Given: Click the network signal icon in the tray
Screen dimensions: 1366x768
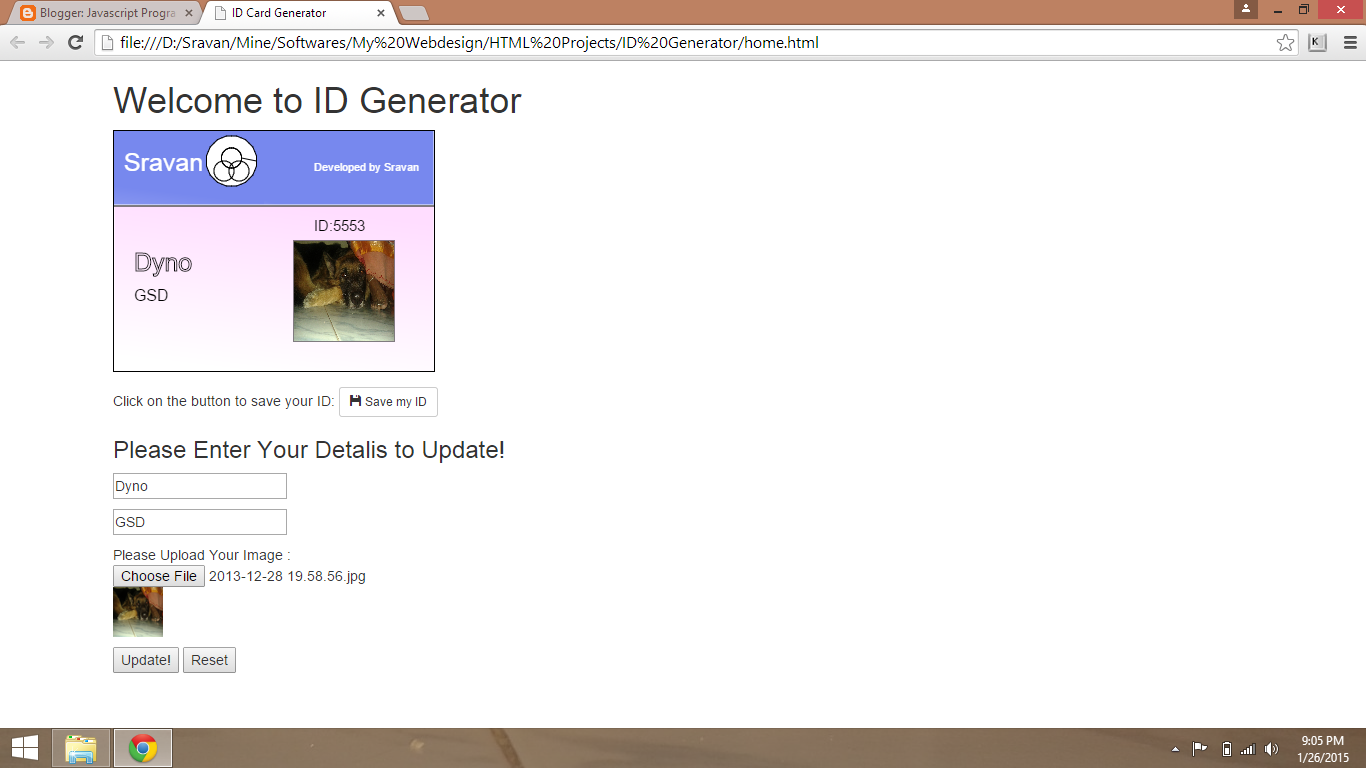Looking at the screenshot, I should pos(1248,748).
